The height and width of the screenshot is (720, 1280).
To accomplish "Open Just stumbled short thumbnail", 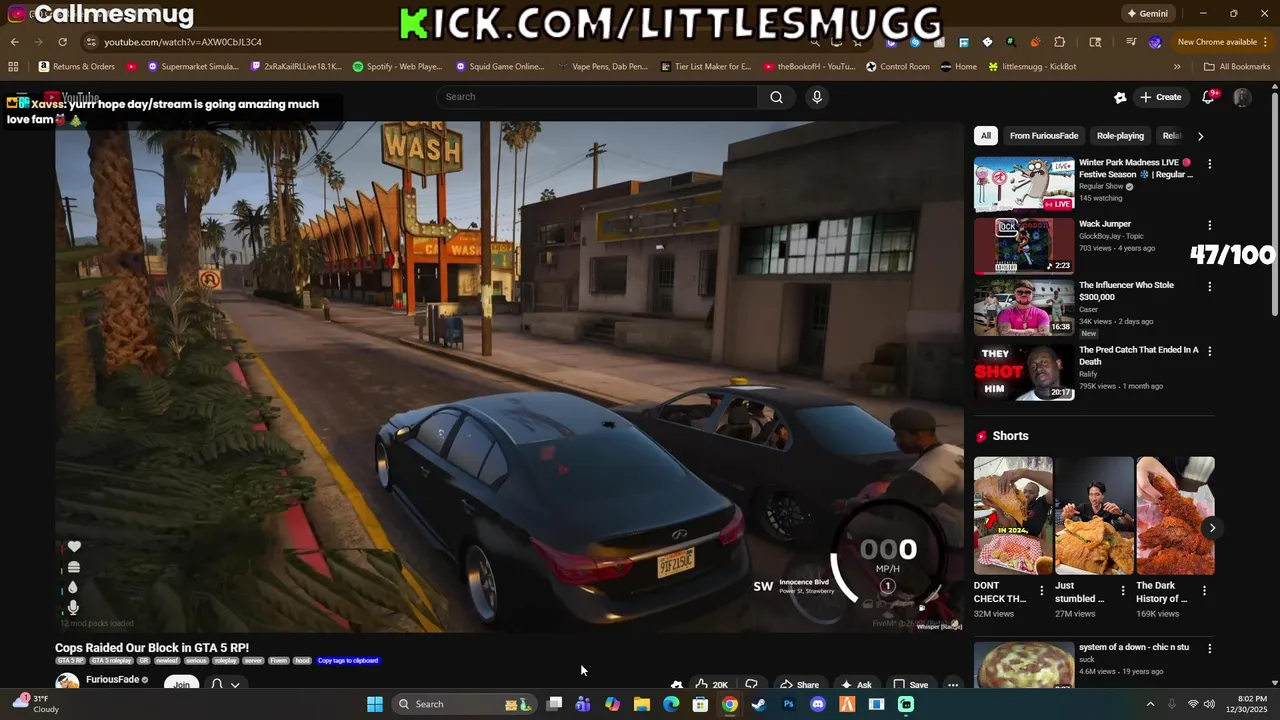I will coord(1094,515).
